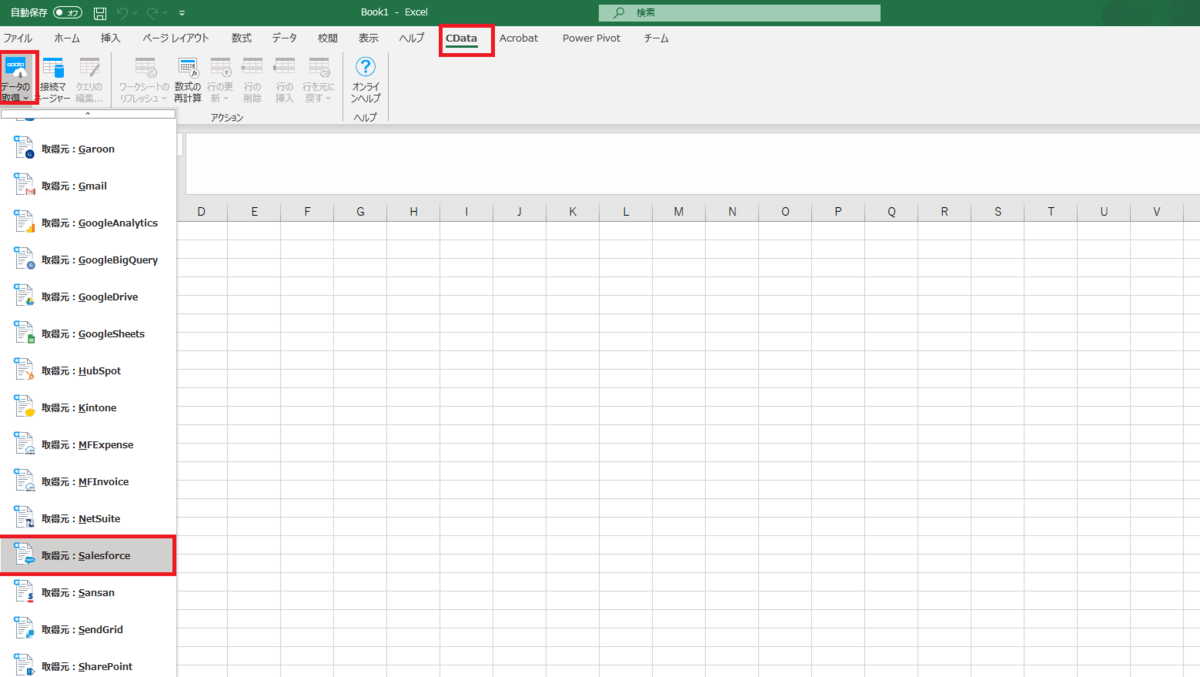Open オンラインヘルプ (Online Help) question mark icon
The width and height of the screenshot is (1200, 677).
[366, 67]
